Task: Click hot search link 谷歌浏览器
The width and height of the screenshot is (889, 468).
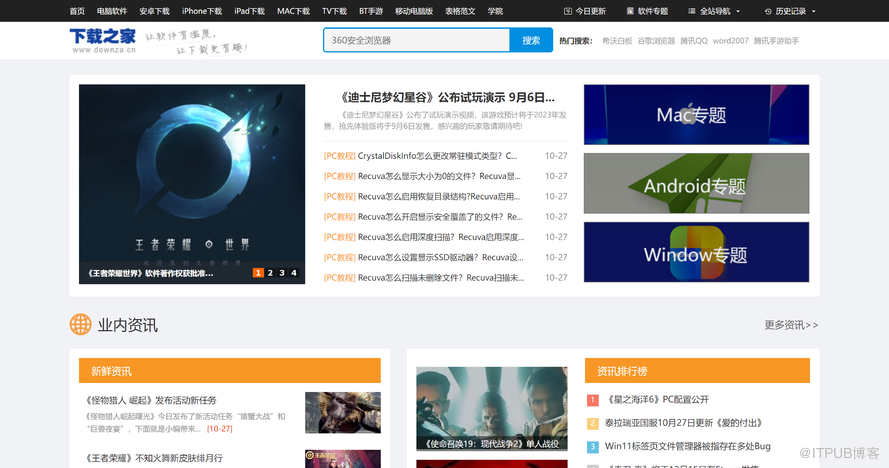Action: (656, 41)
